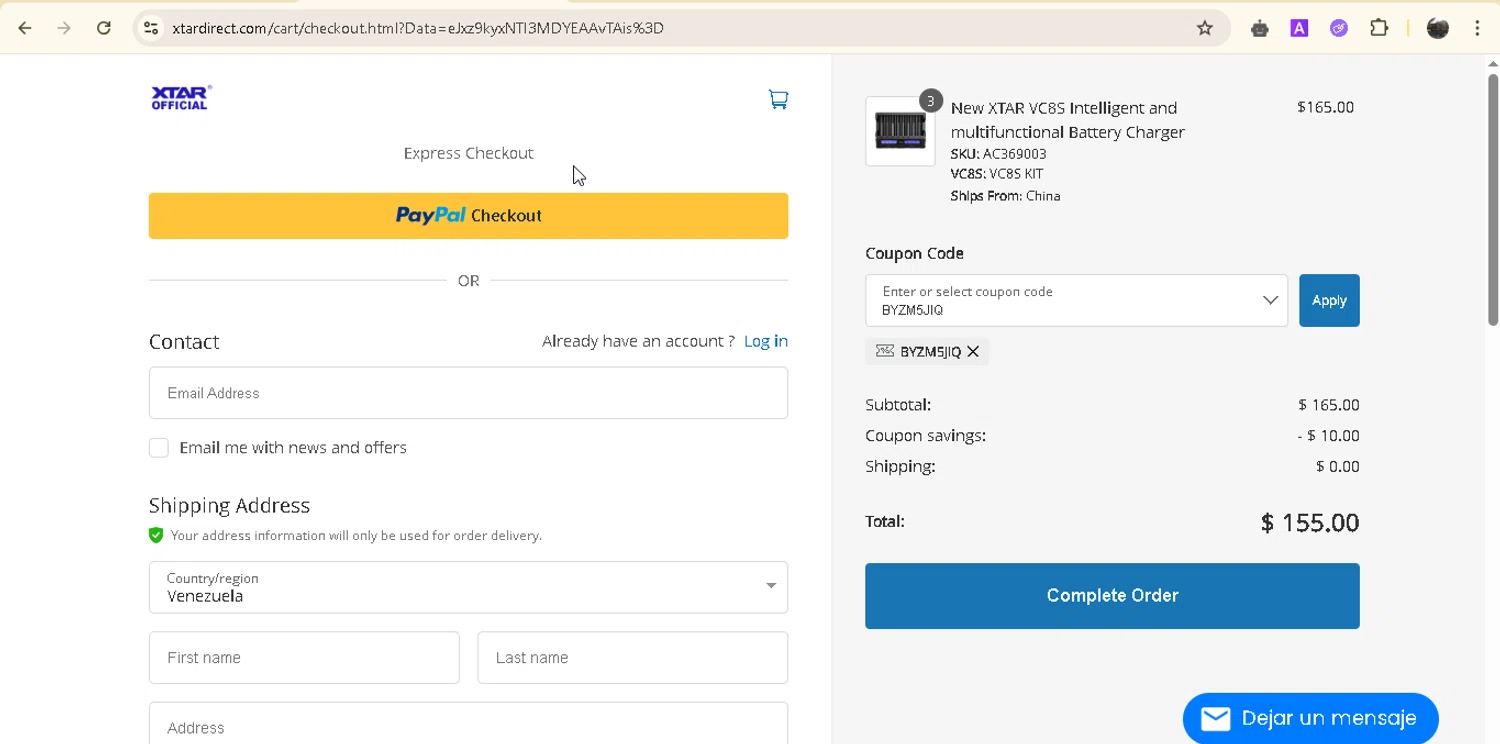Click the browser address bar URL
1500x744 pixels.
tap(418, 28)
